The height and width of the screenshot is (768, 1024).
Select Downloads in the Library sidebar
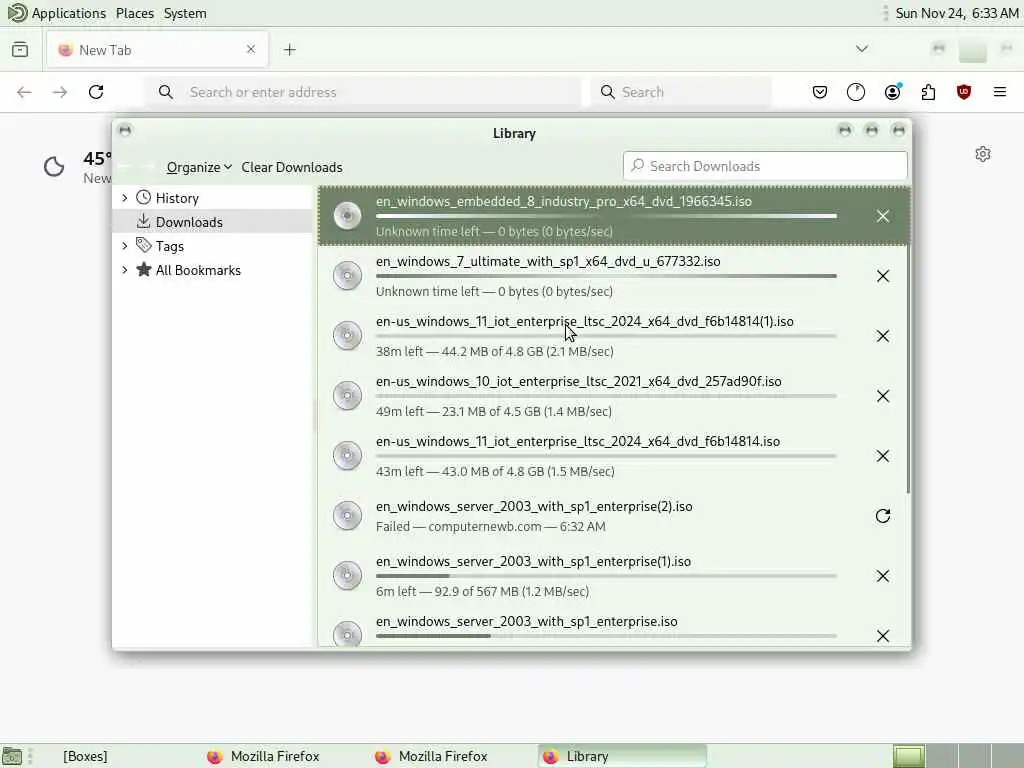pos(213,222)
